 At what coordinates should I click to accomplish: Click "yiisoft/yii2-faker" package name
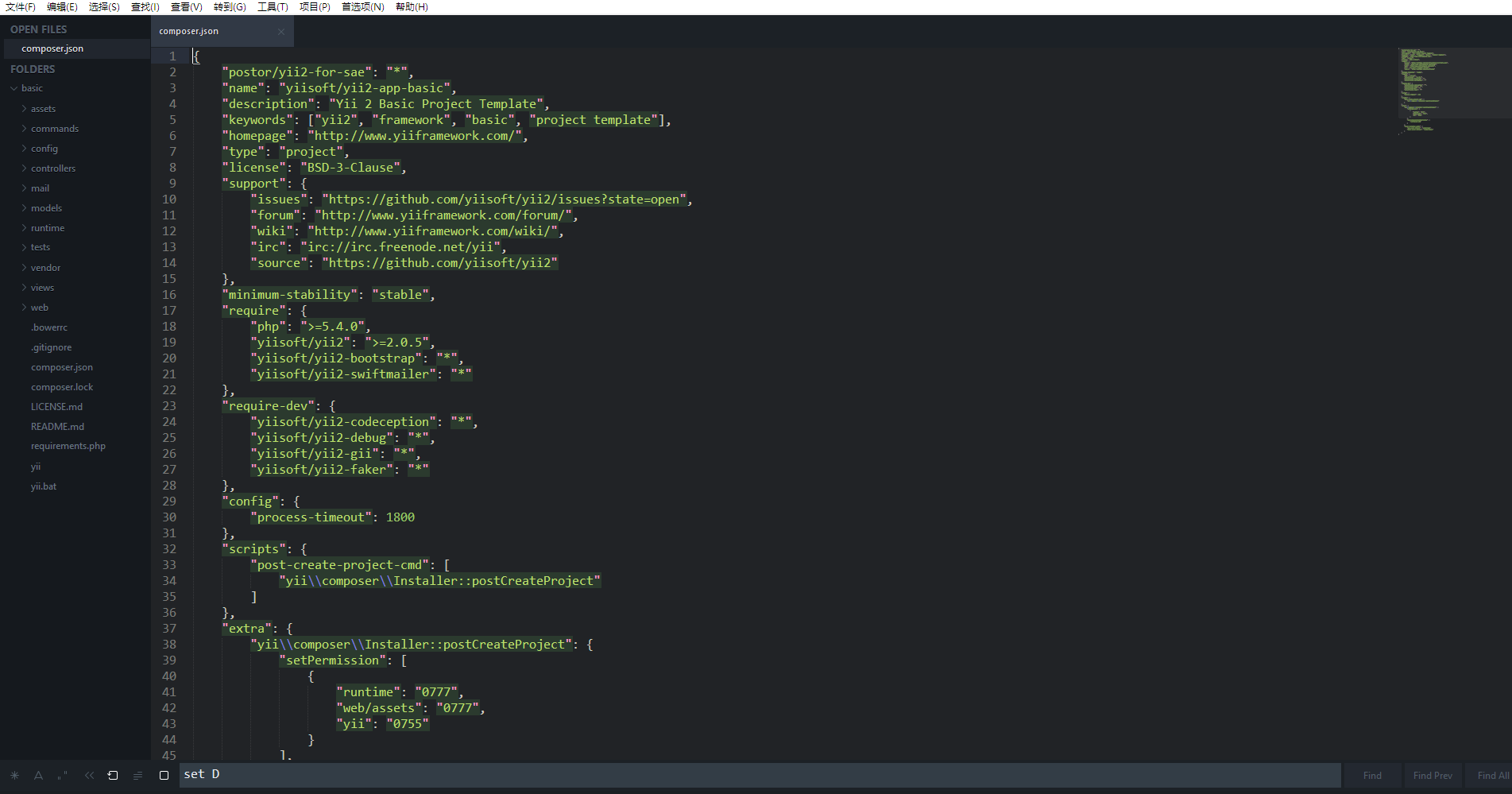(x=322, y=470)
